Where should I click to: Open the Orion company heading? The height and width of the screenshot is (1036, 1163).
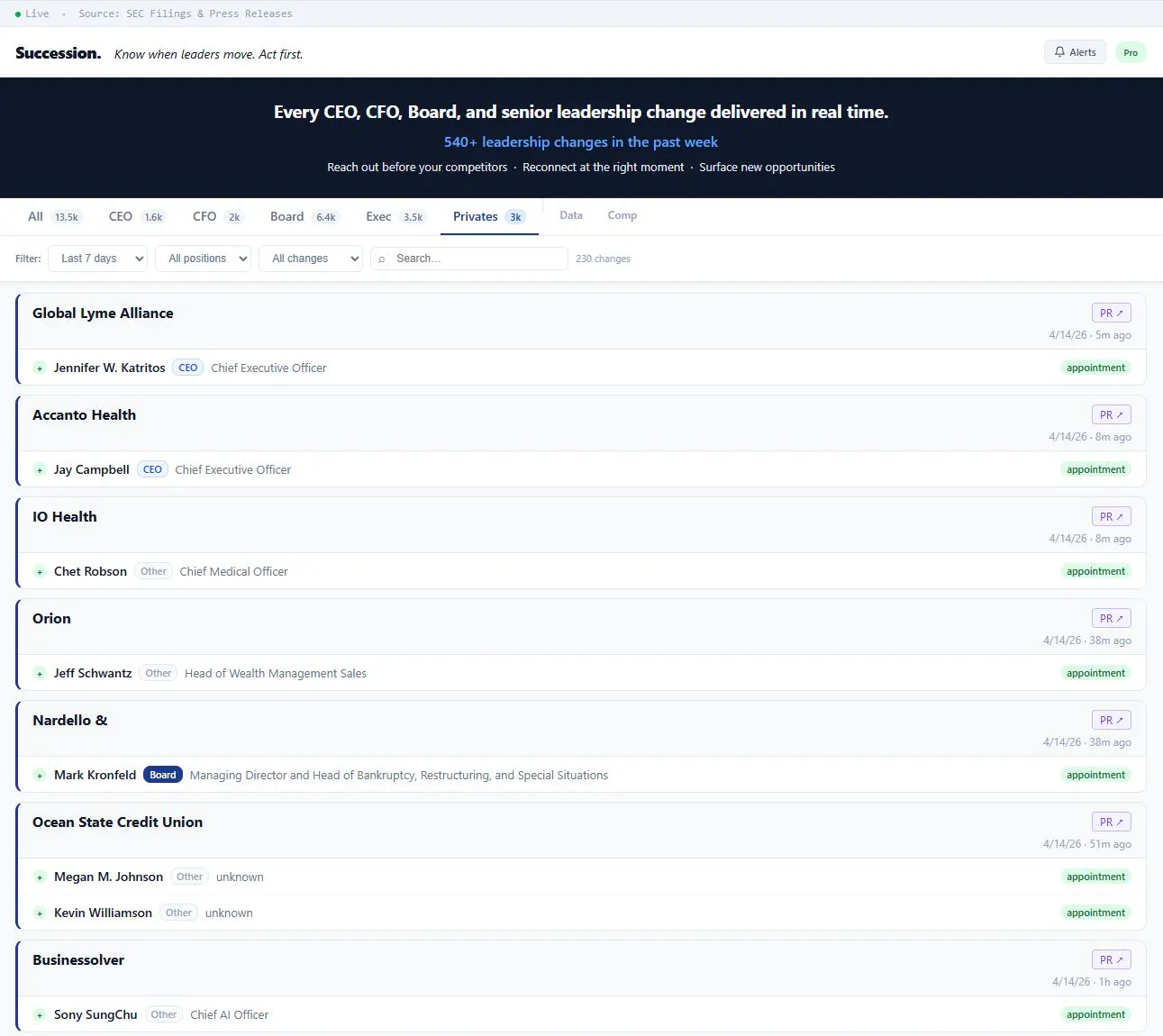coord(51,618)
